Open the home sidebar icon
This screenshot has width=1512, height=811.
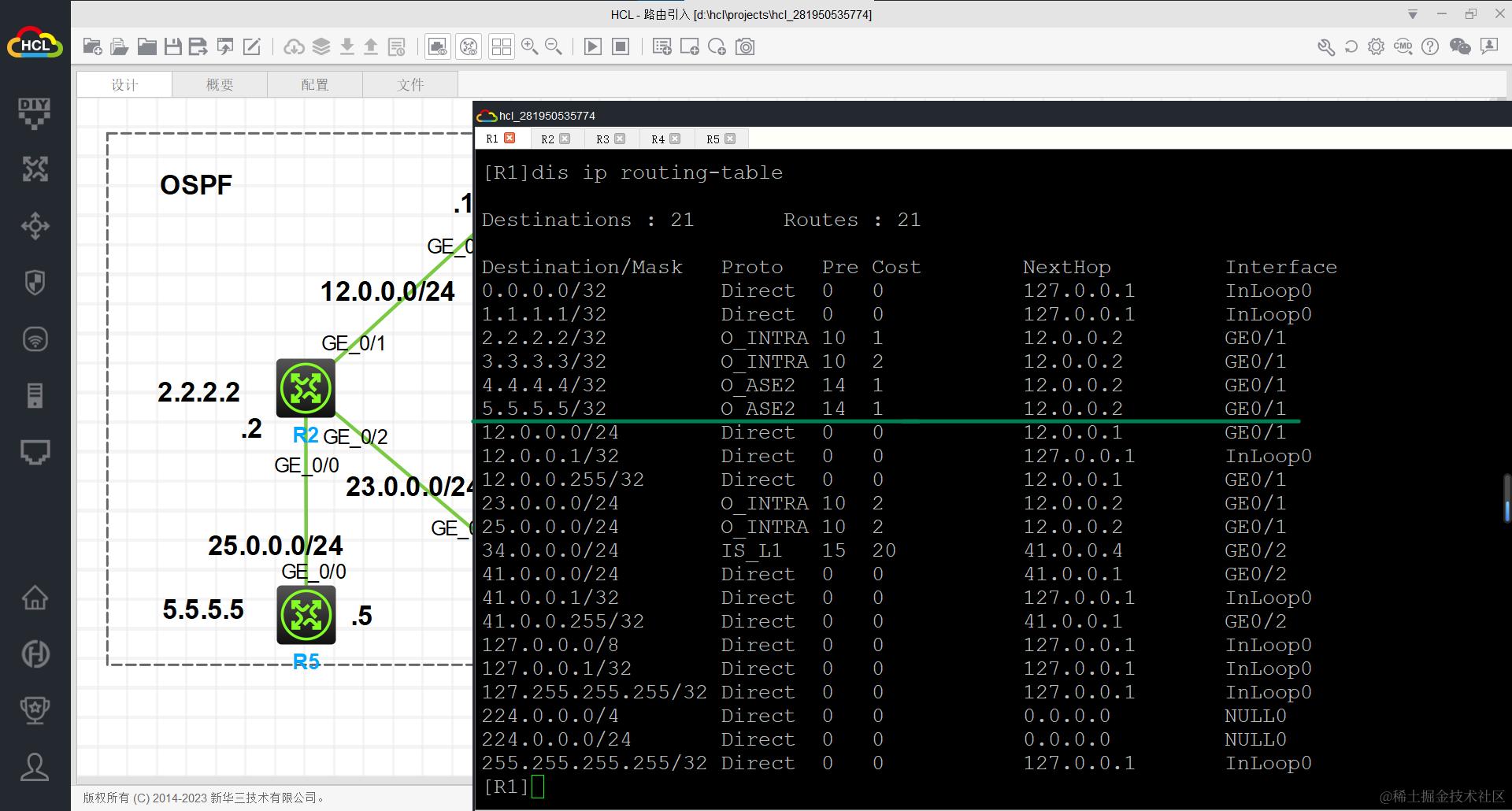point(35,598)
